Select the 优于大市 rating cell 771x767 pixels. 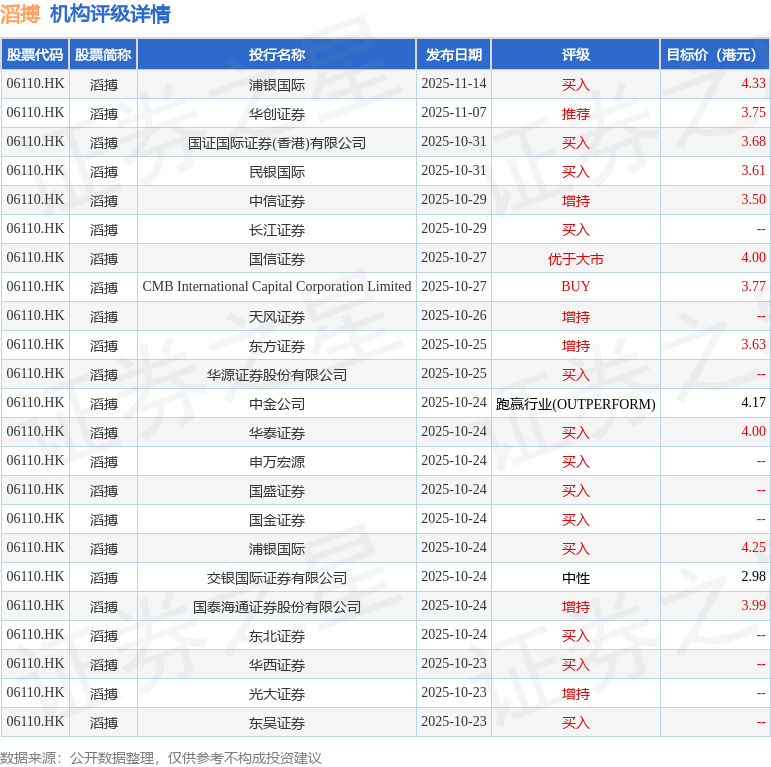pyautogui.click(x=575, y=258)
